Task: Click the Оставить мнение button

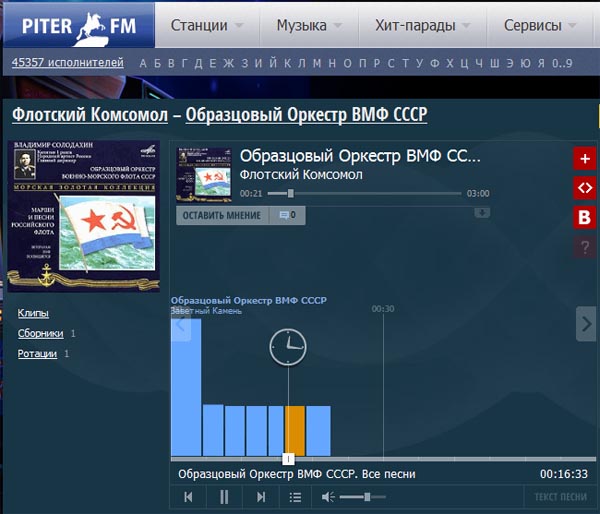Action: pyautogui.click(x=222, y=215)
